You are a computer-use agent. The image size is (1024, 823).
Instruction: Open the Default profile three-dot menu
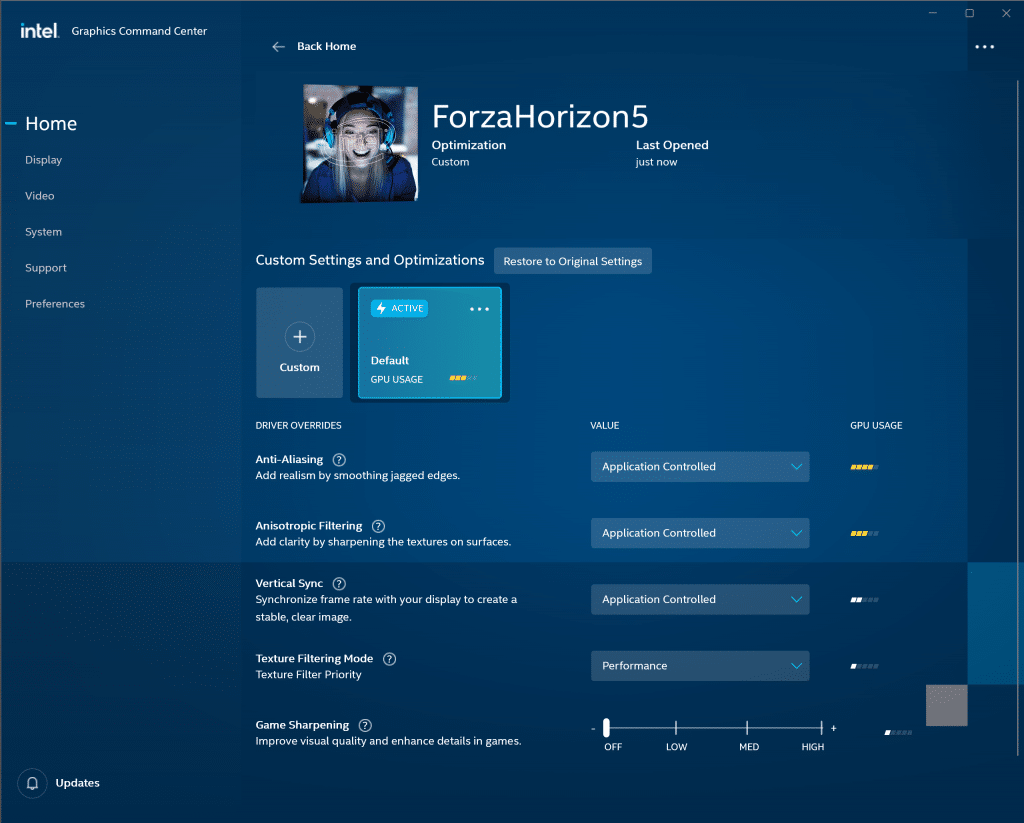click(479, 309)
